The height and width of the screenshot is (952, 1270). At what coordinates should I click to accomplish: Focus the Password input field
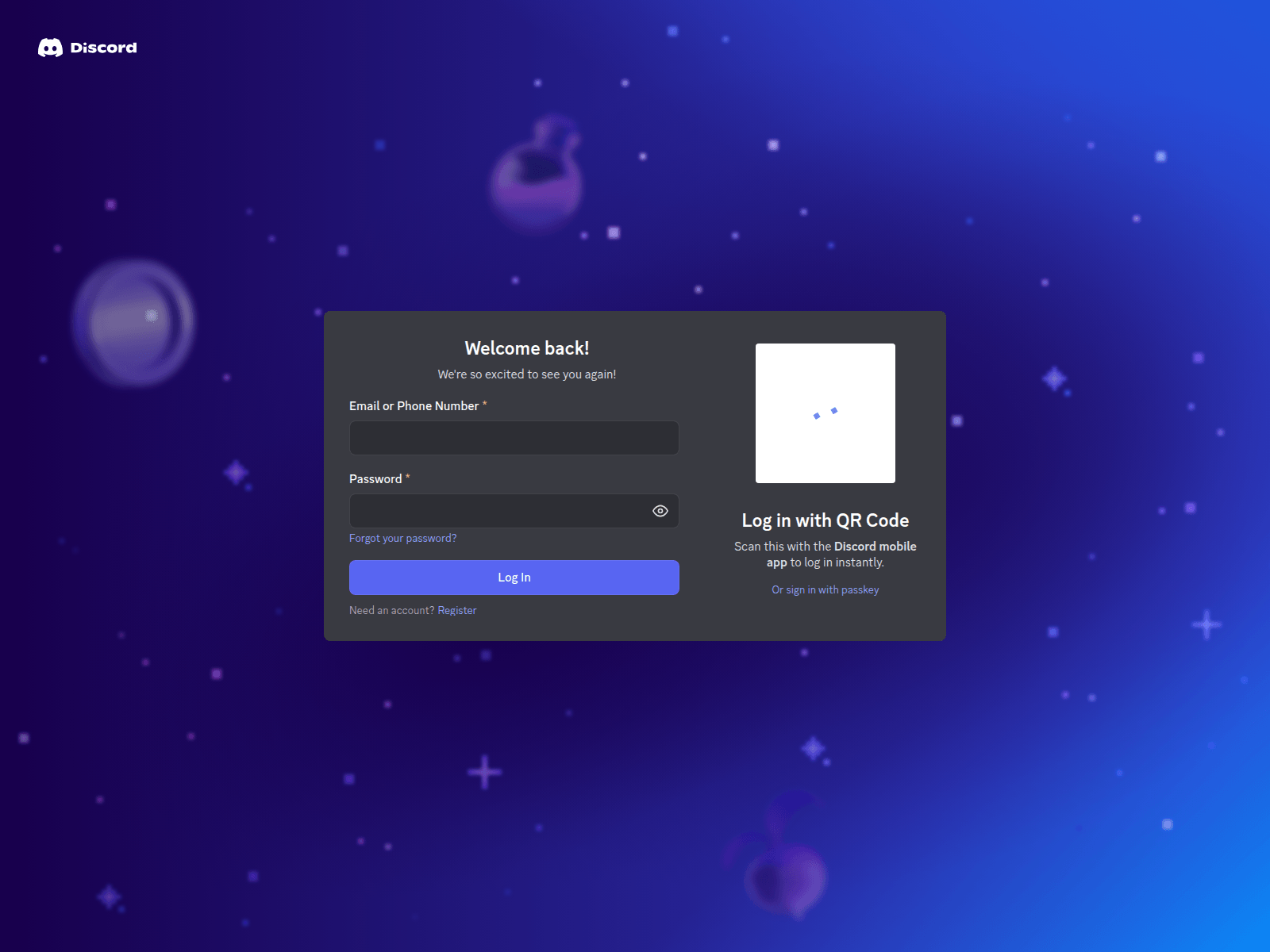[x=514, y=511]
